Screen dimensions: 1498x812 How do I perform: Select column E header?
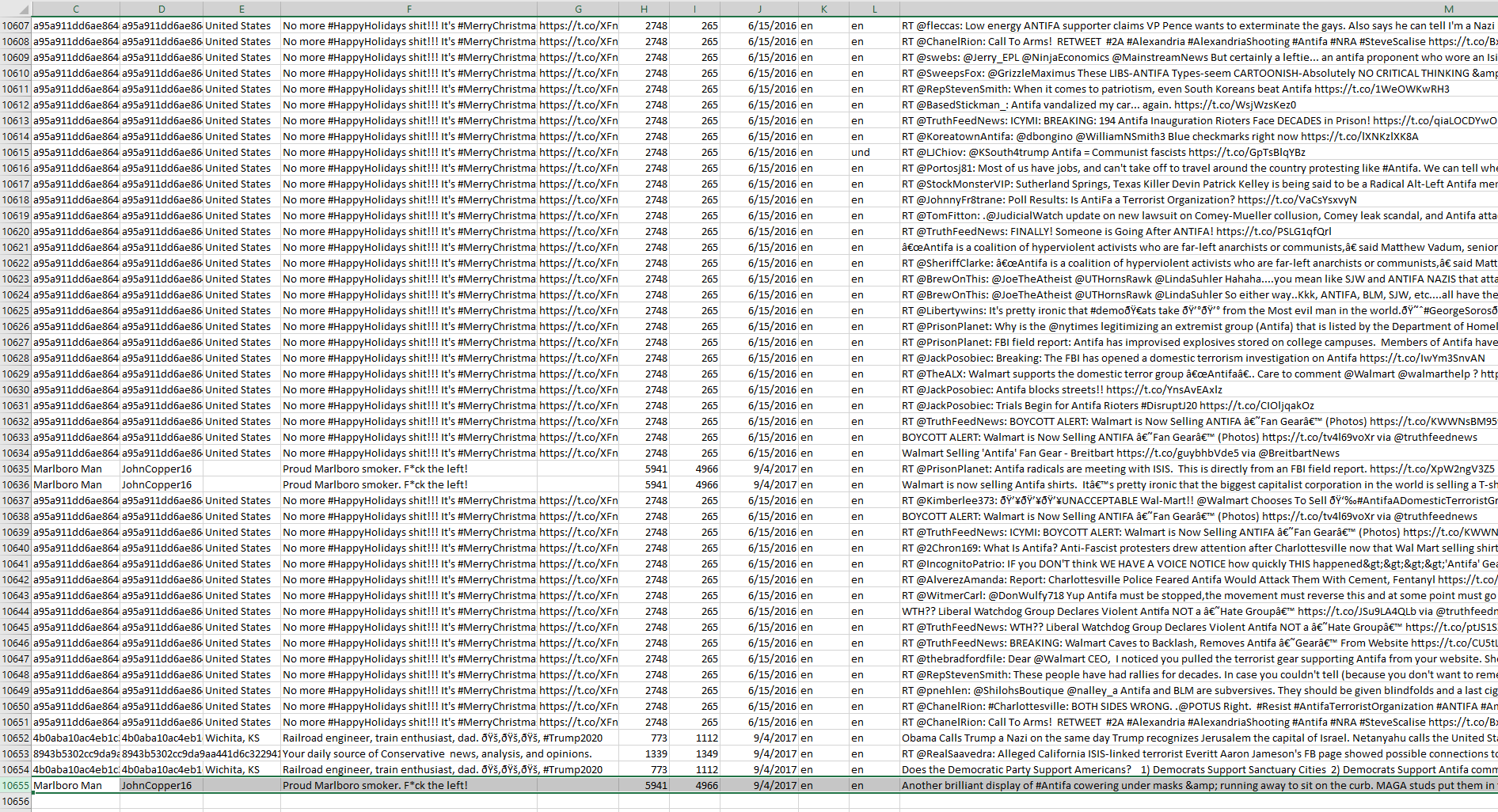click(x=241, y=9)
